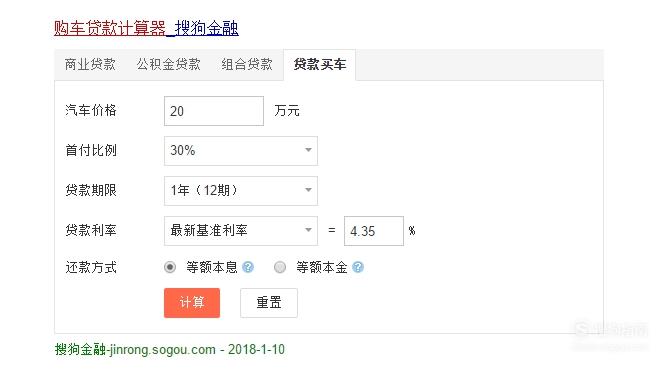672x376 pixels.
Task: Click the 汽车价格 input field
Action: point(214,111)
